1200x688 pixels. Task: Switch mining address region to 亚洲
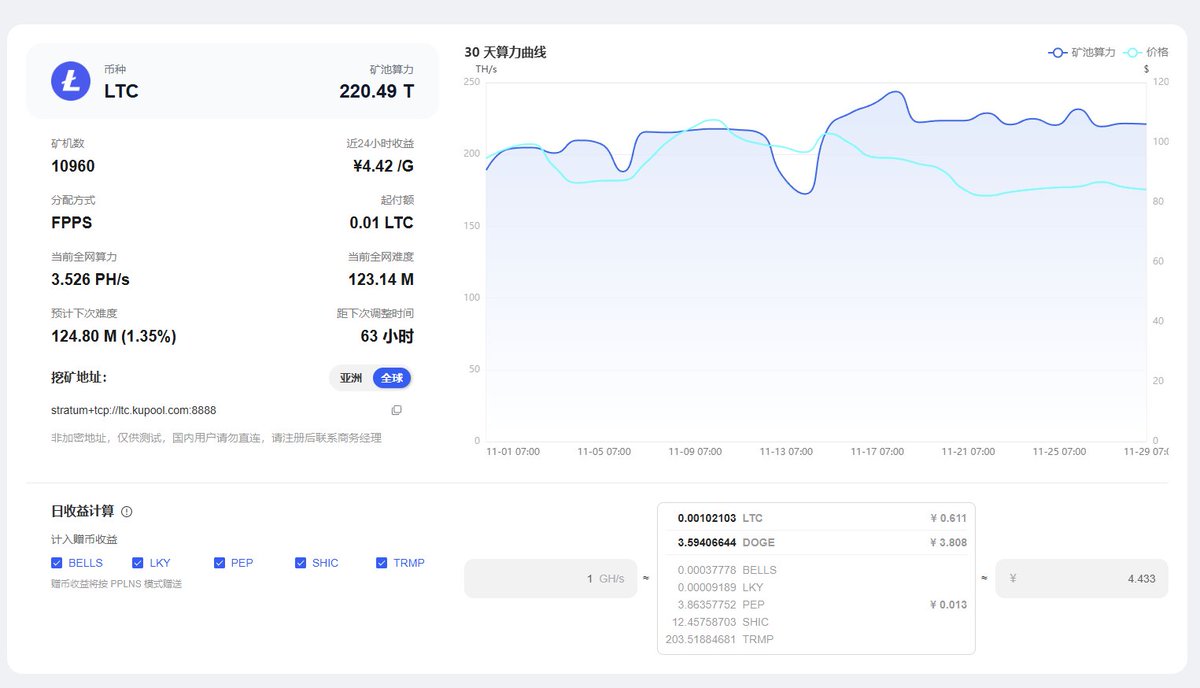[x=351, y=378]
